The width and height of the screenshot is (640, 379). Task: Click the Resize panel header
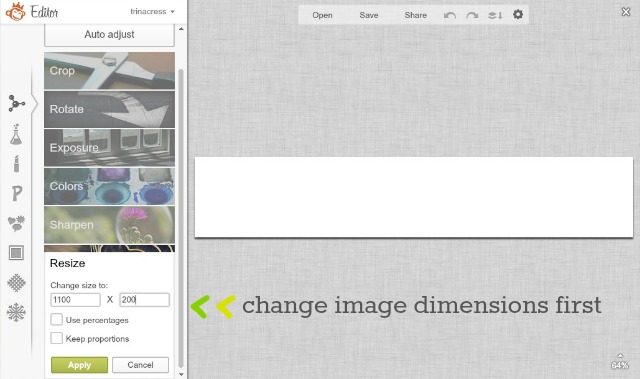point(68,264)
